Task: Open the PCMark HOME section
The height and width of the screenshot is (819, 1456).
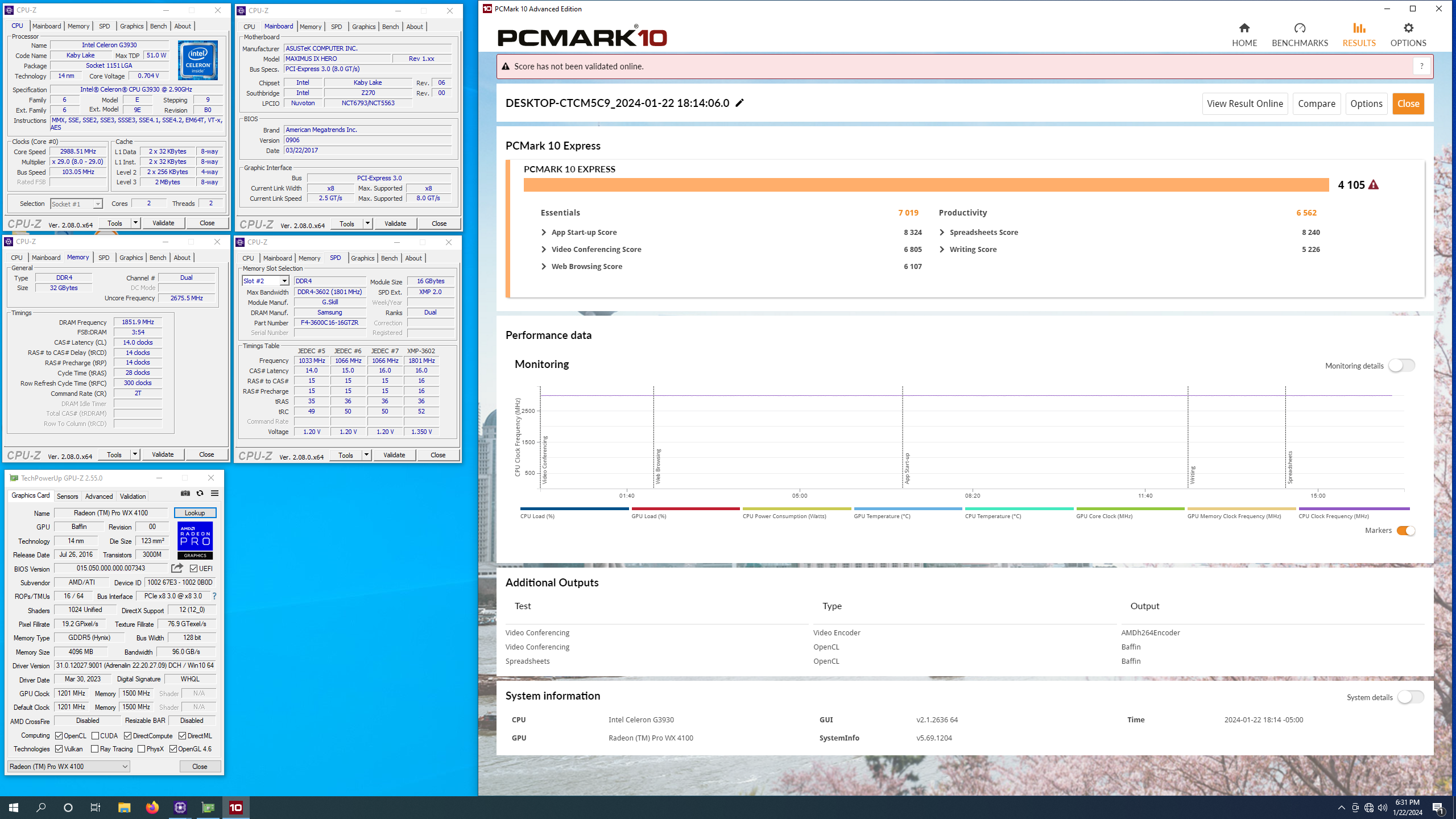Action: click(x=1244, y=35)
